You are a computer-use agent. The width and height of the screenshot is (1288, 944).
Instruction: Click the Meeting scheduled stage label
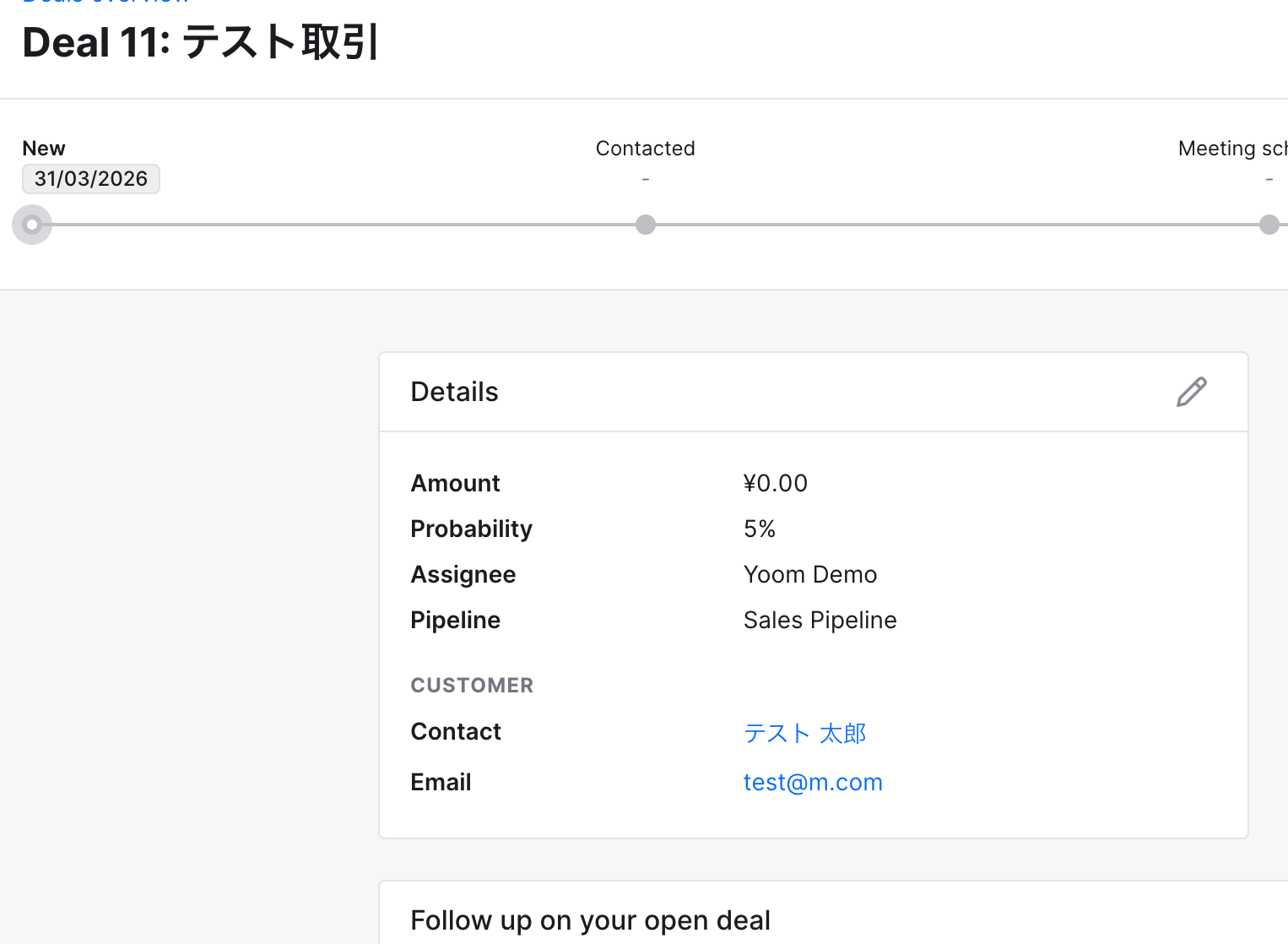[1232, 149]
